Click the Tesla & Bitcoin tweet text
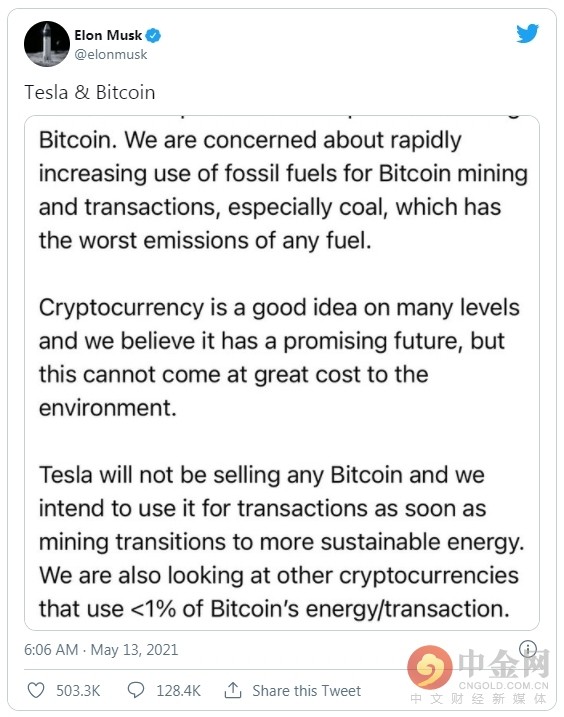 pos(90,92)
